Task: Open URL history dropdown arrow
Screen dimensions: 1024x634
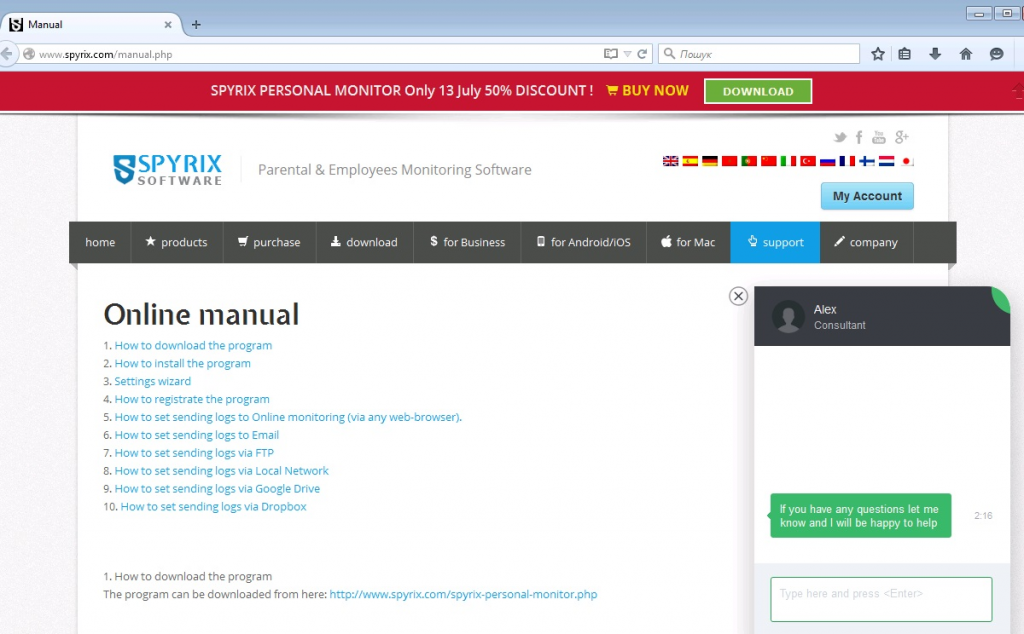Action: click(627, 54)
